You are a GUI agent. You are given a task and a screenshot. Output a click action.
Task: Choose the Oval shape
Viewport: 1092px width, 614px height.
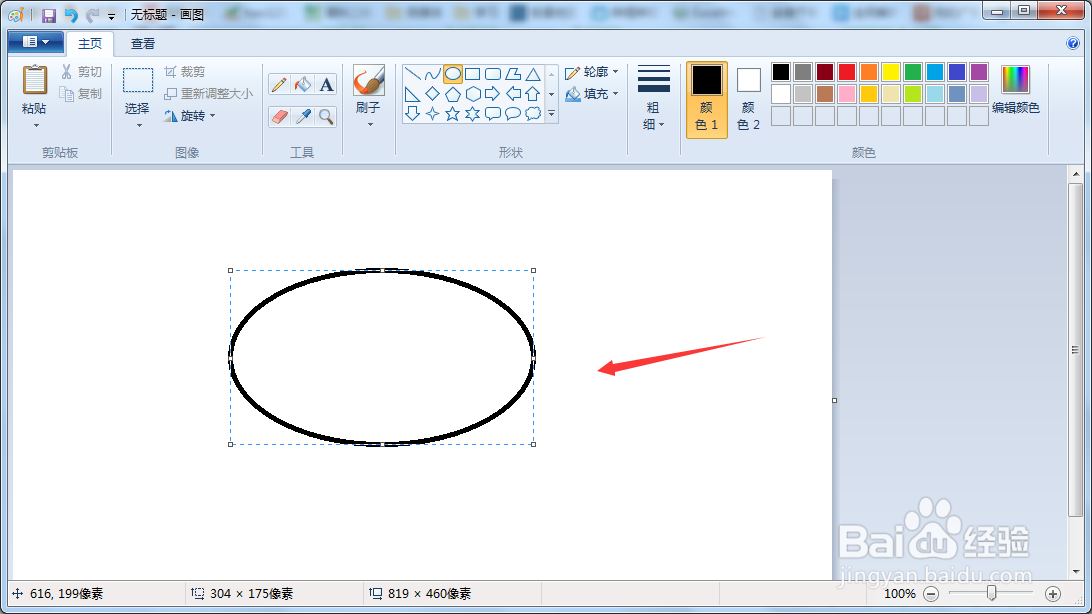(453, 74)
